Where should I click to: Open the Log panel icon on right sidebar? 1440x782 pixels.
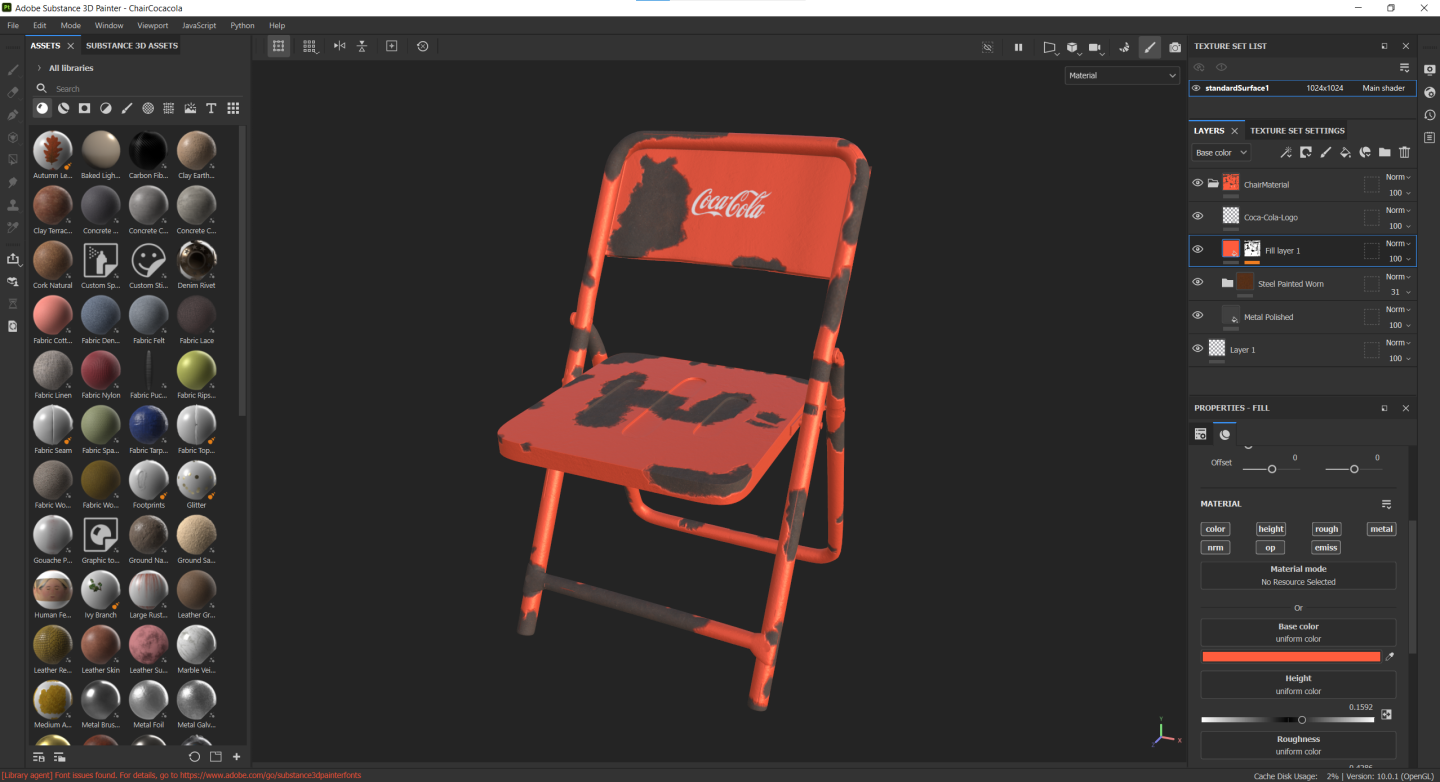point(1429,137)
